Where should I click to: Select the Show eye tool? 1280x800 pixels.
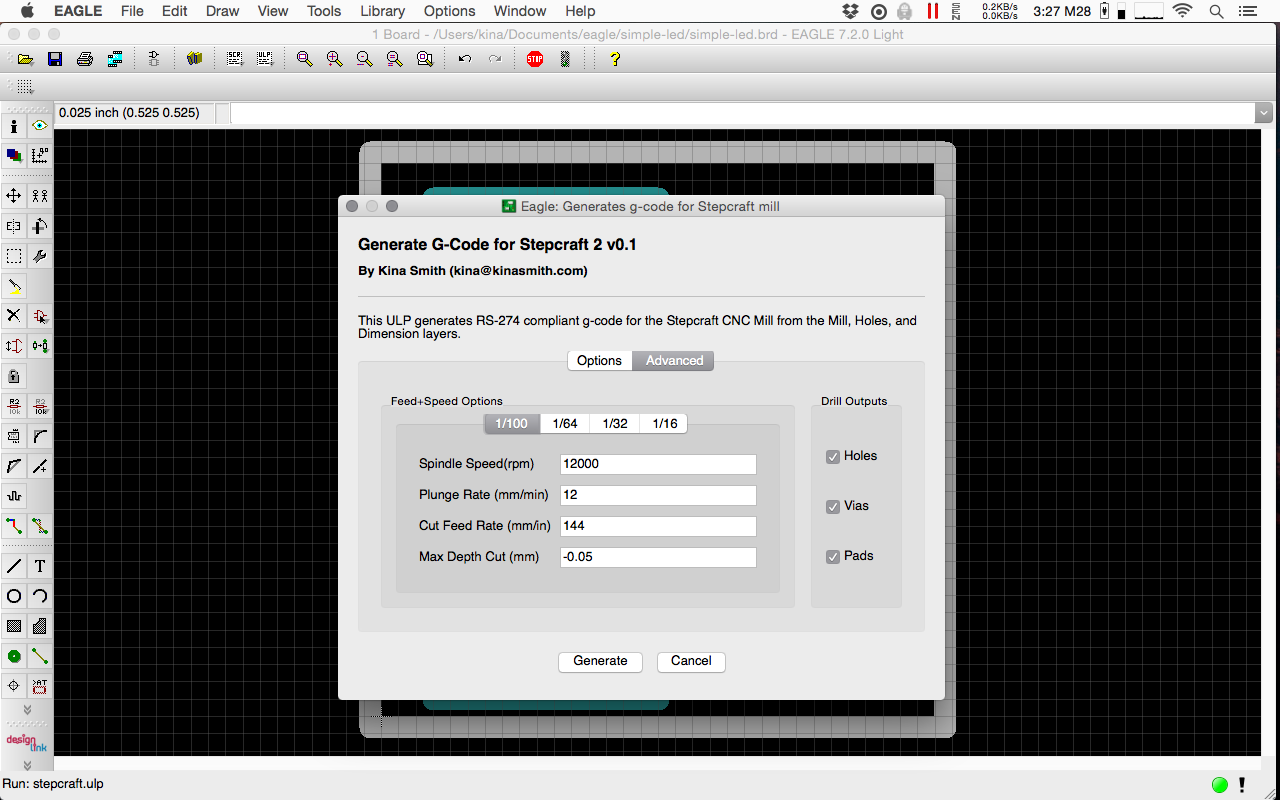(39, 126)
